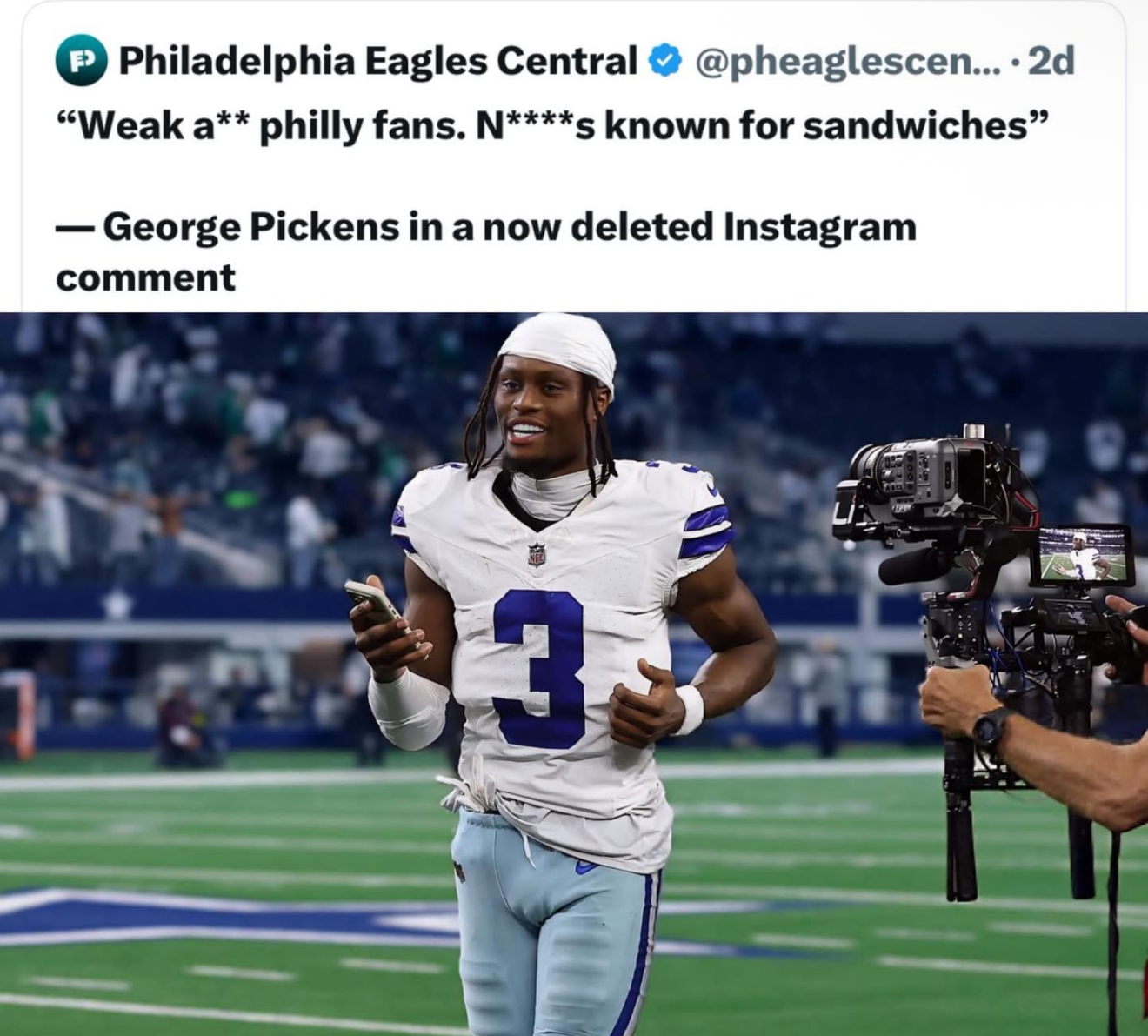
Task: Select the "now deleted Instagram comment" attribution line
Action: tap(487, 251)
